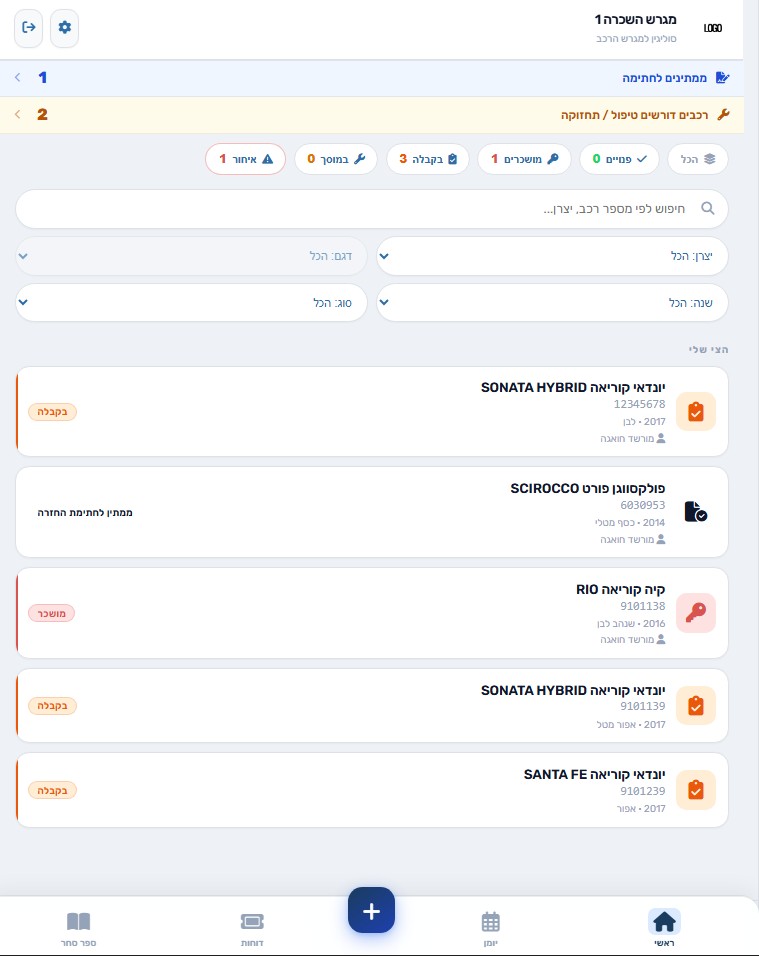
Task: Open the דוחות reports tab
Action: pos(252,929)
